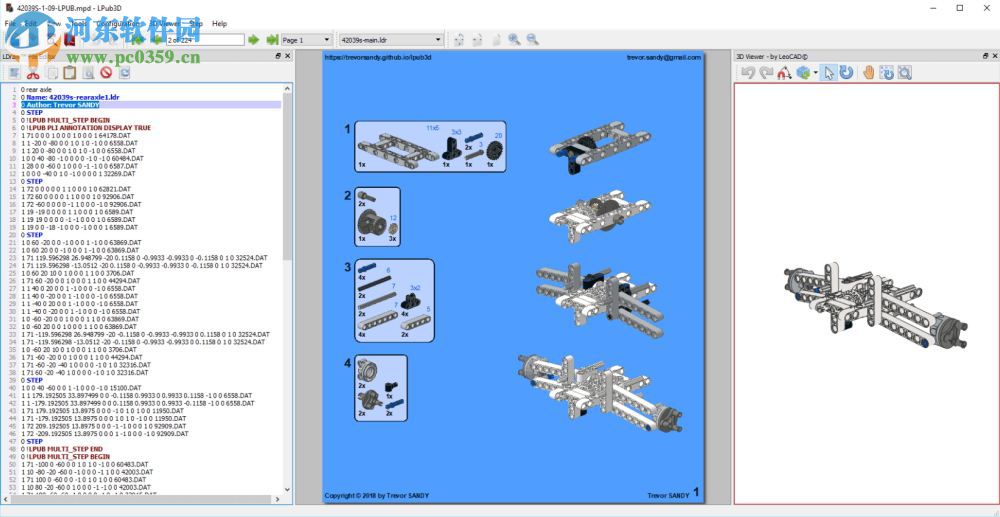Click the step number 3 on the page
This screenshot has height=517, width=1000.
pos(348,267)
